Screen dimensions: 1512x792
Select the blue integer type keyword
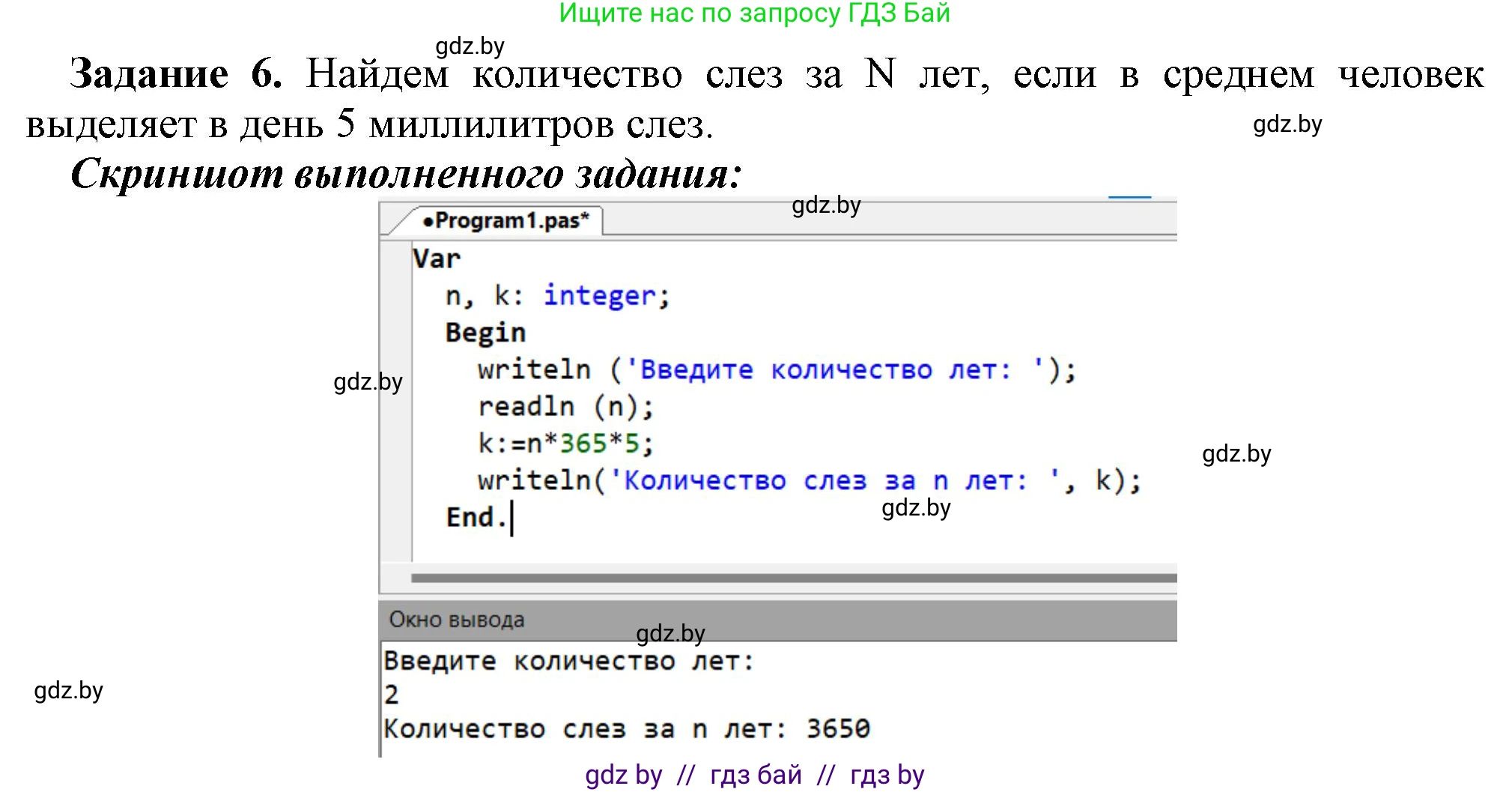[599, 296]
